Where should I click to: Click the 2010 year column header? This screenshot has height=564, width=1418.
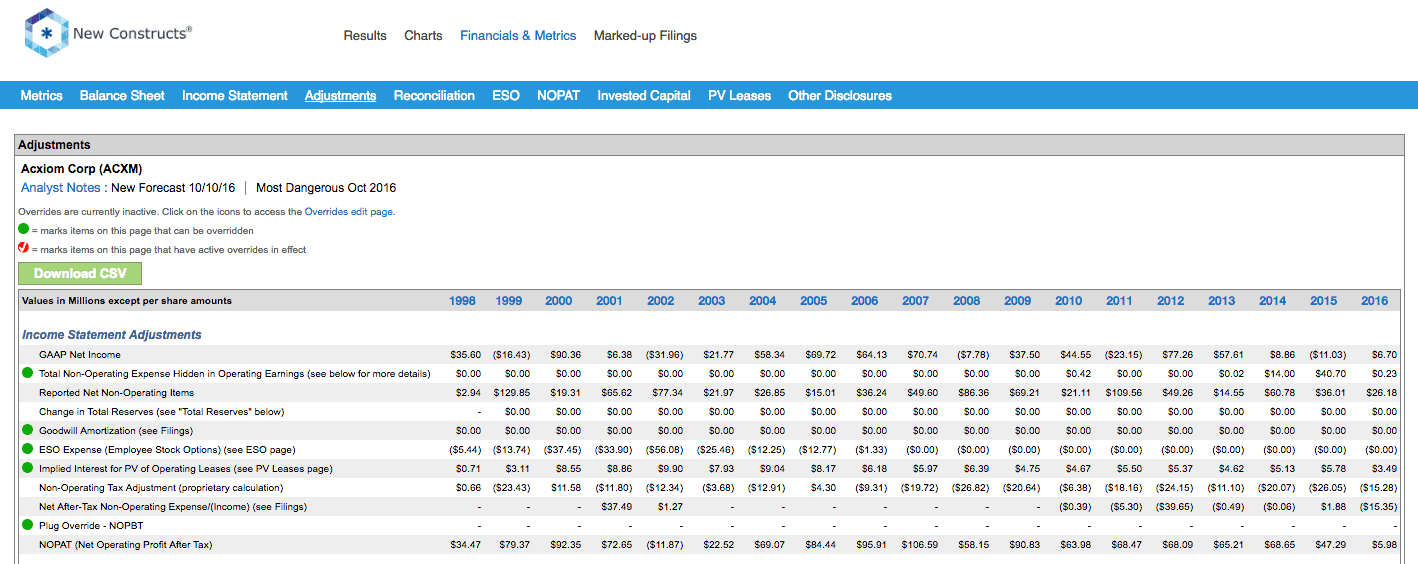(x=1068, y=301)
